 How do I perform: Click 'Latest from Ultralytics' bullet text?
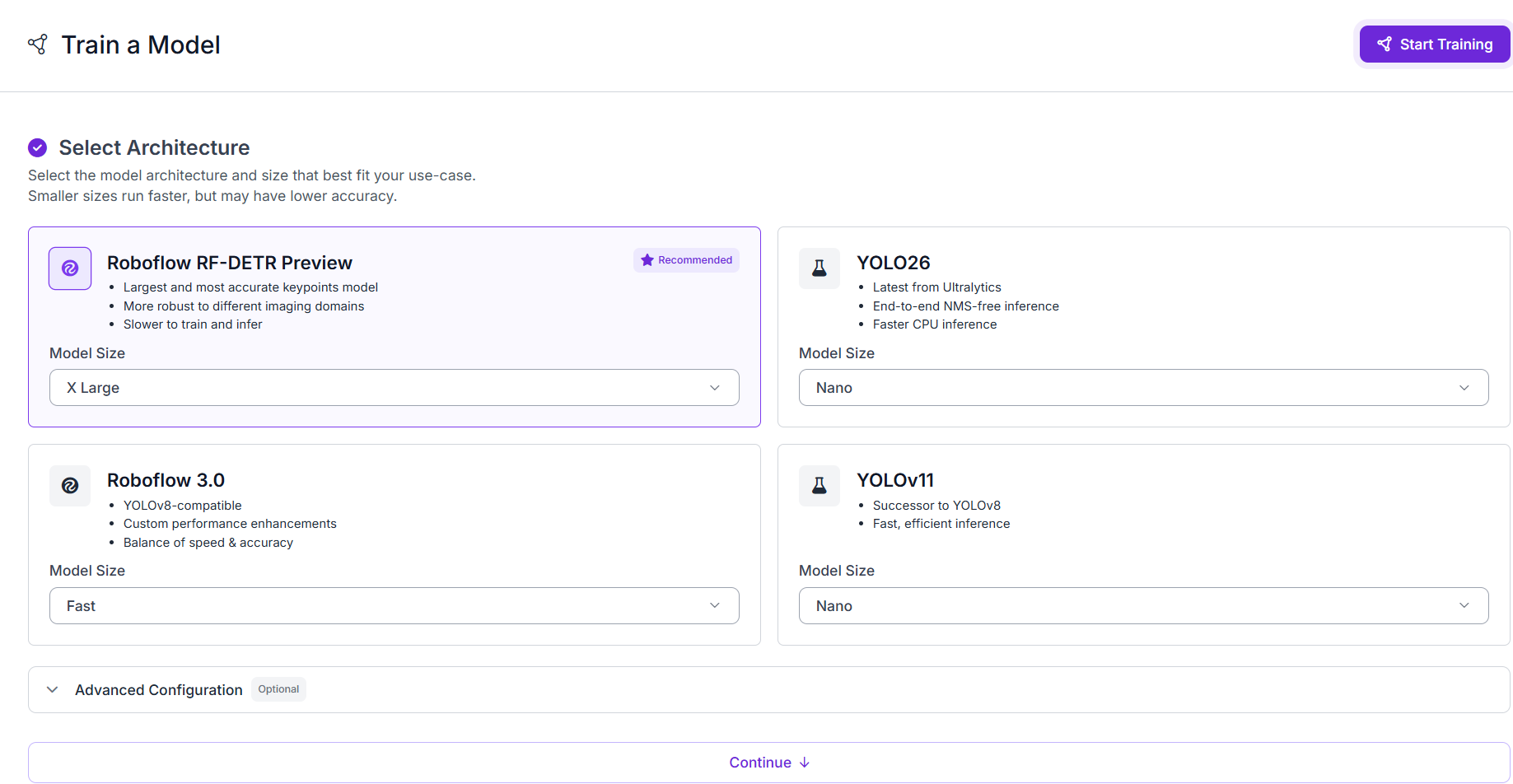[x=937, y=287]
